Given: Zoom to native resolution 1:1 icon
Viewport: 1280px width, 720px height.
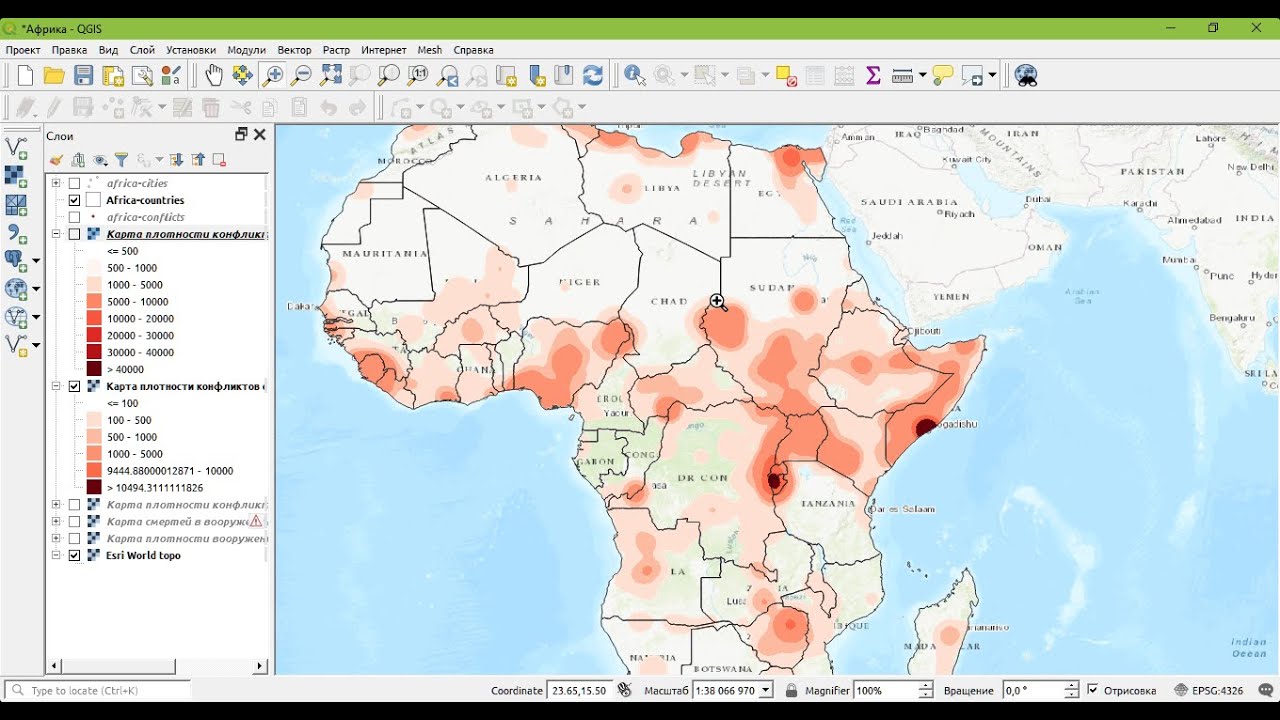Looking at the screenshot, I should point(418,75).
